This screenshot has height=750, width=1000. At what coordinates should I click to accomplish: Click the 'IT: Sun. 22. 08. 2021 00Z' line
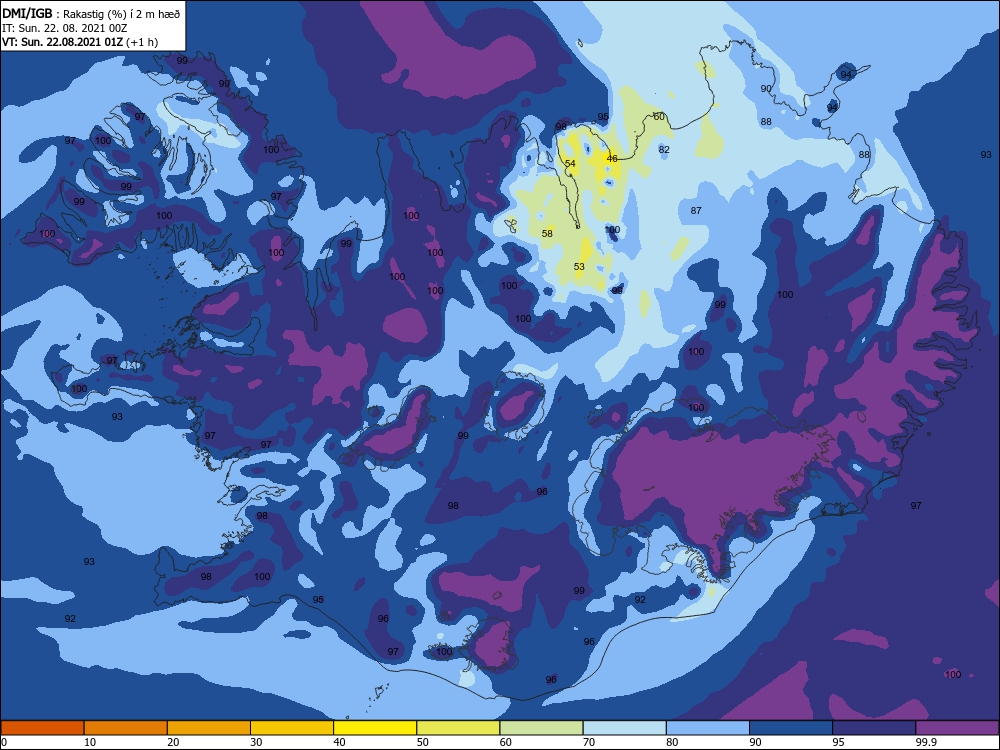(x=64, y=28)
